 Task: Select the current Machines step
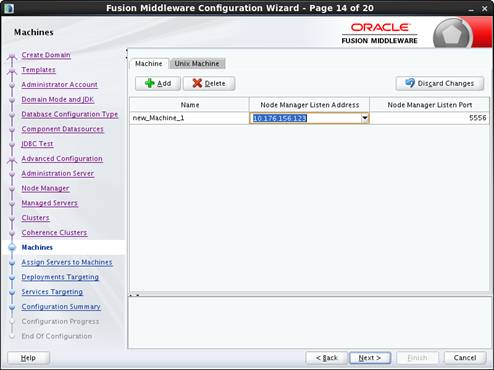pyautogui.click(x=37, y=247)
